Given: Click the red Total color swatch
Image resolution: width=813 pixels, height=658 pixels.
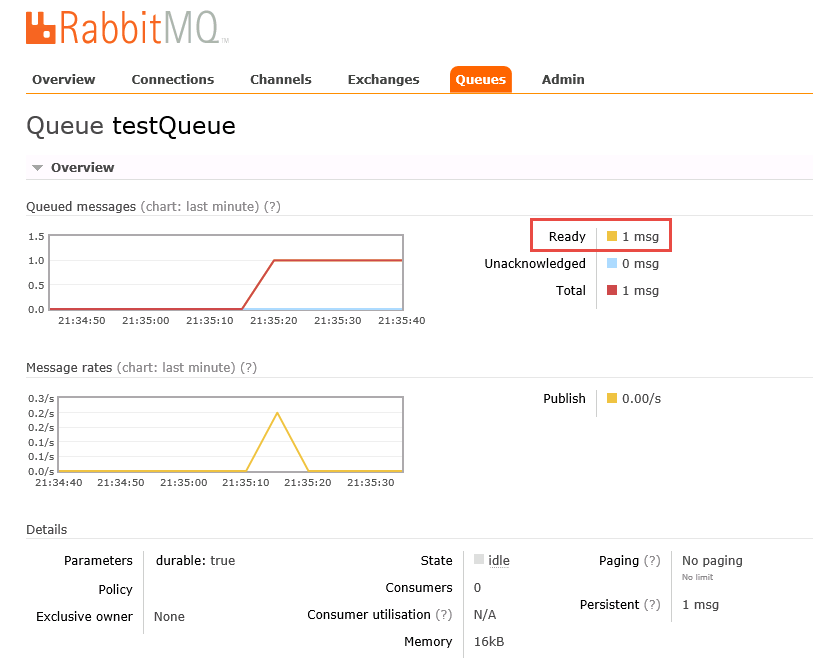Looking at the screenshot, I should click(x=612, y=291).
